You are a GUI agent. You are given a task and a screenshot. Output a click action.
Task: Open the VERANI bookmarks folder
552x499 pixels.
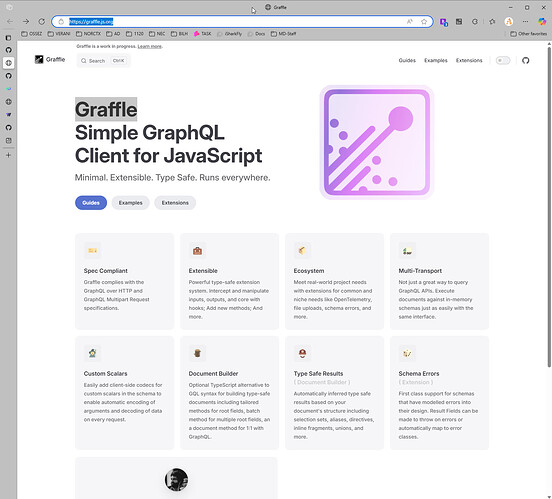coord(59,34)
